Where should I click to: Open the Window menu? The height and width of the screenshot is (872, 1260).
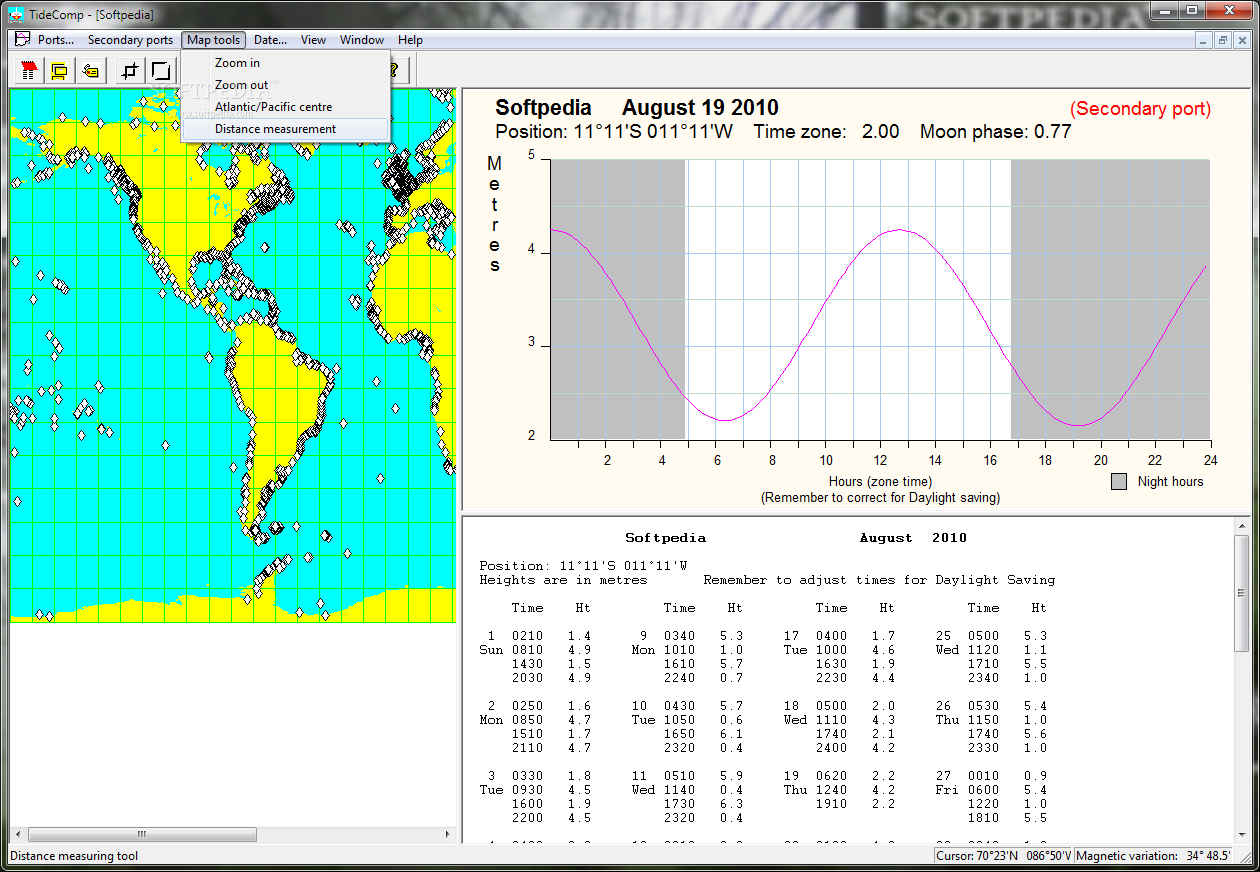(x=361, y=40)
